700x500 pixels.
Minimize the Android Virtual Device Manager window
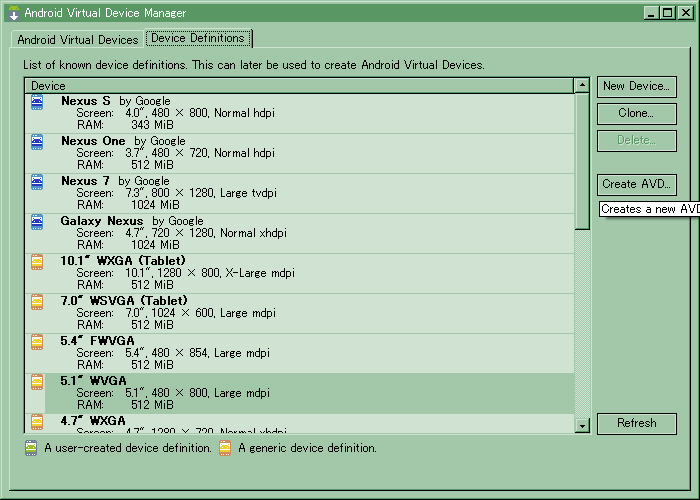tap(651, 13)
